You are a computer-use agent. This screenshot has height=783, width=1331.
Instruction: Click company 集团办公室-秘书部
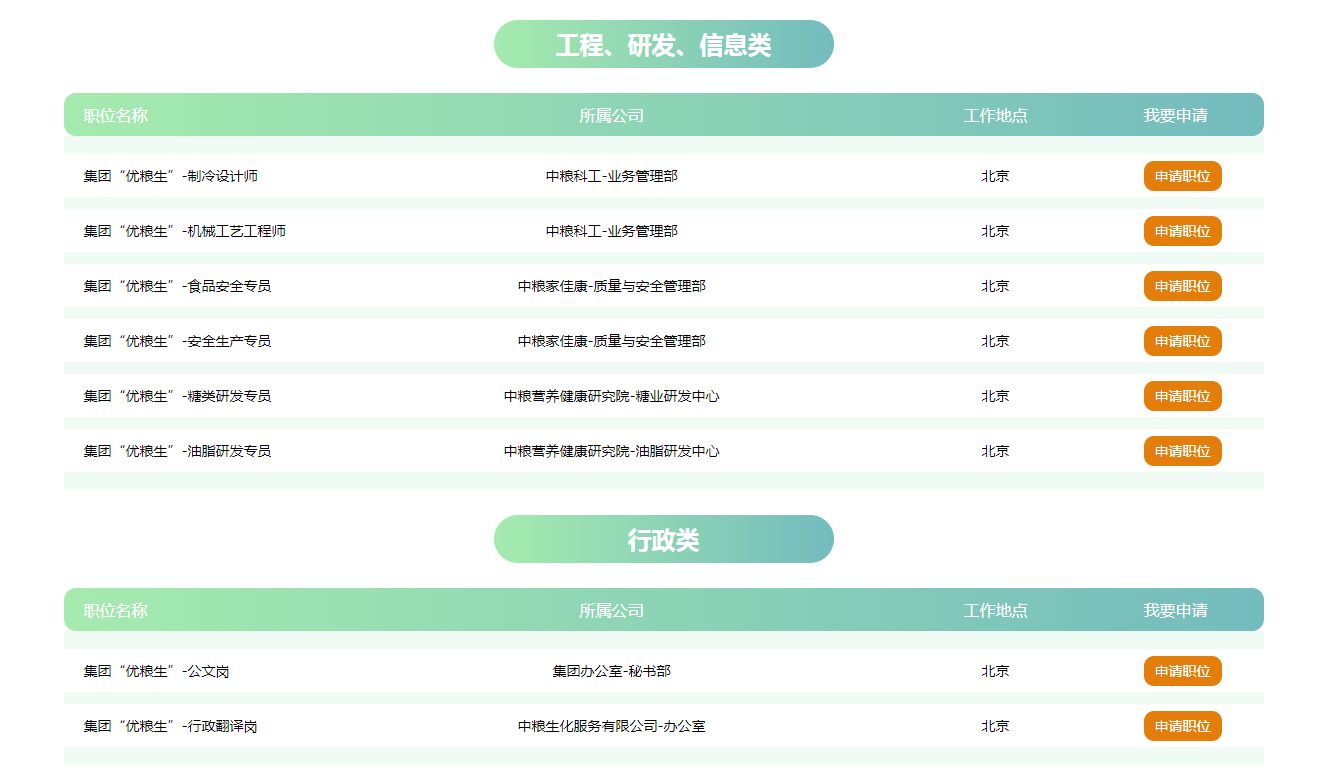(612, 671)
